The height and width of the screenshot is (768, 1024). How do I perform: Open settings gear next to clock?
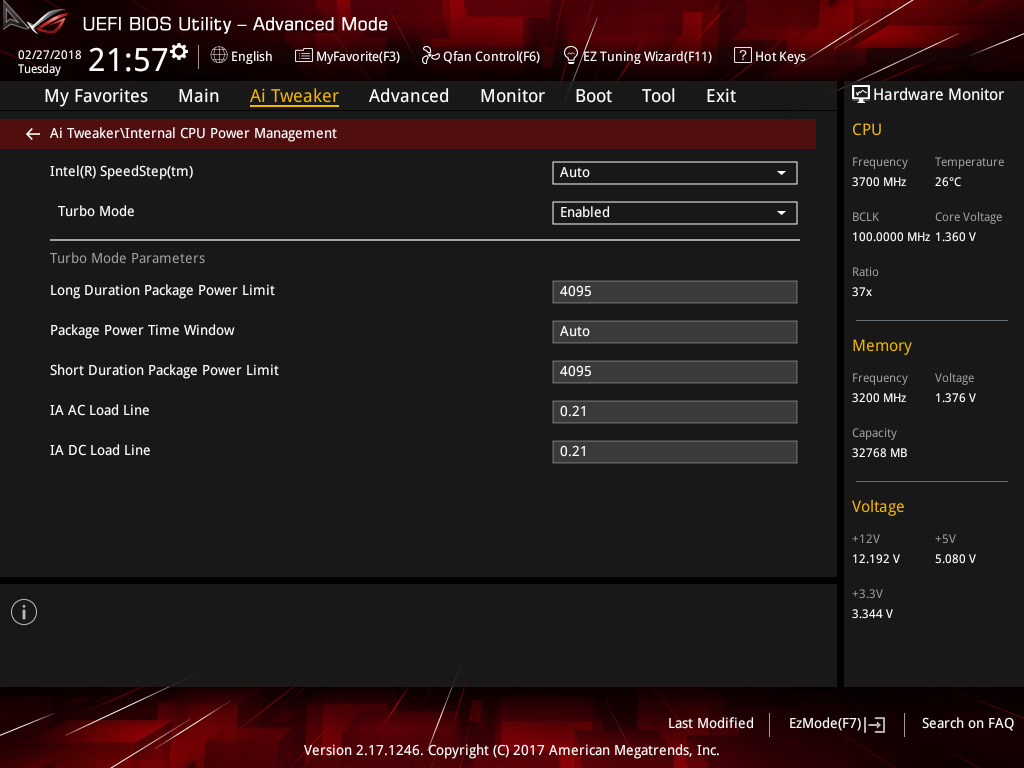pos(179,52)
